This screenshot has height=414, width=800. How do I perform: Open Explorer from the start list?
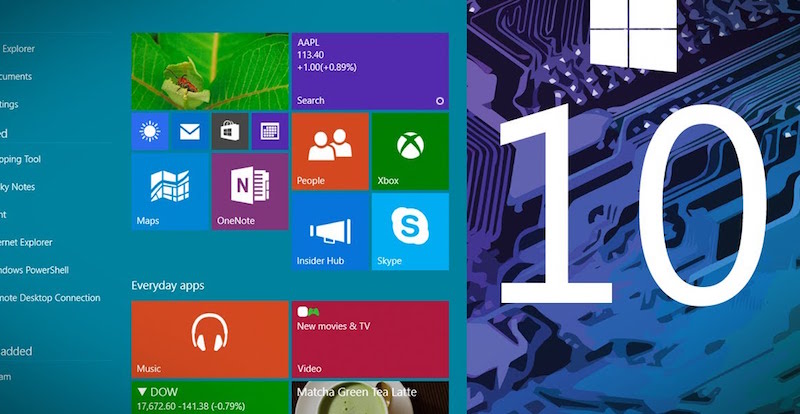point(18,49)
